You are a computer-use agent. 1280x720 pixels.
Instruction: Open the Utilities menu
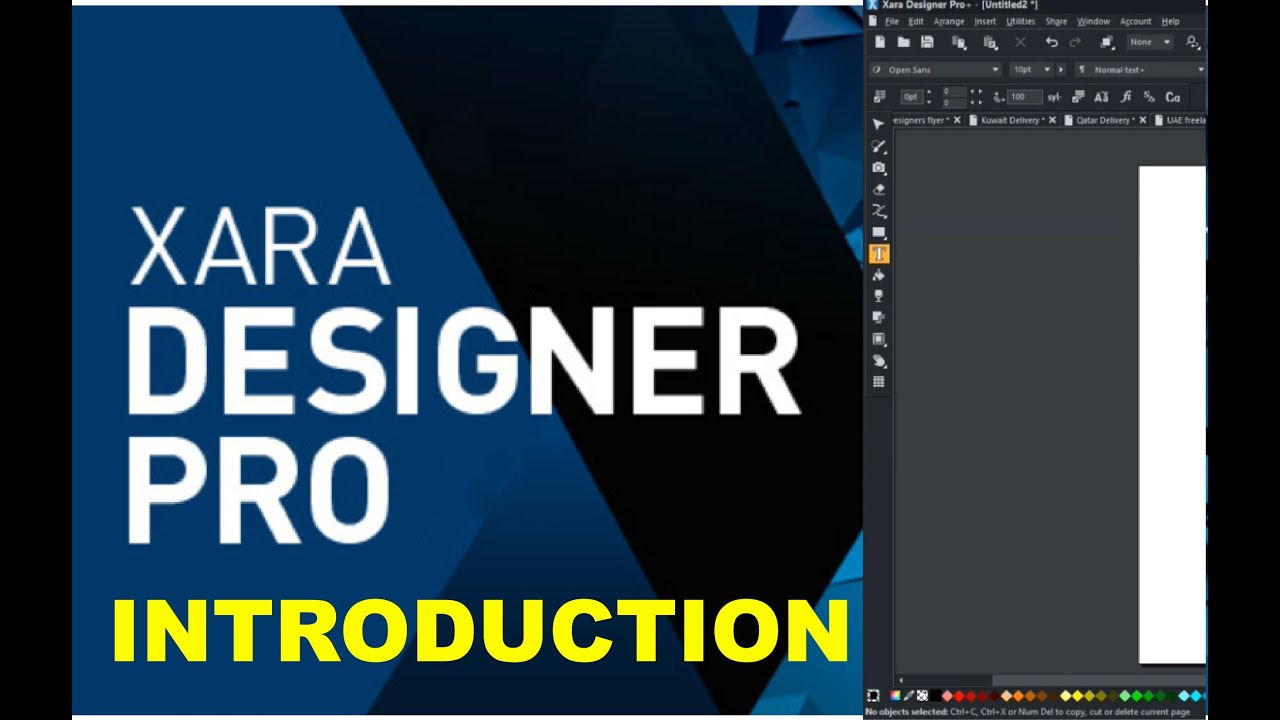point(1020,21)
